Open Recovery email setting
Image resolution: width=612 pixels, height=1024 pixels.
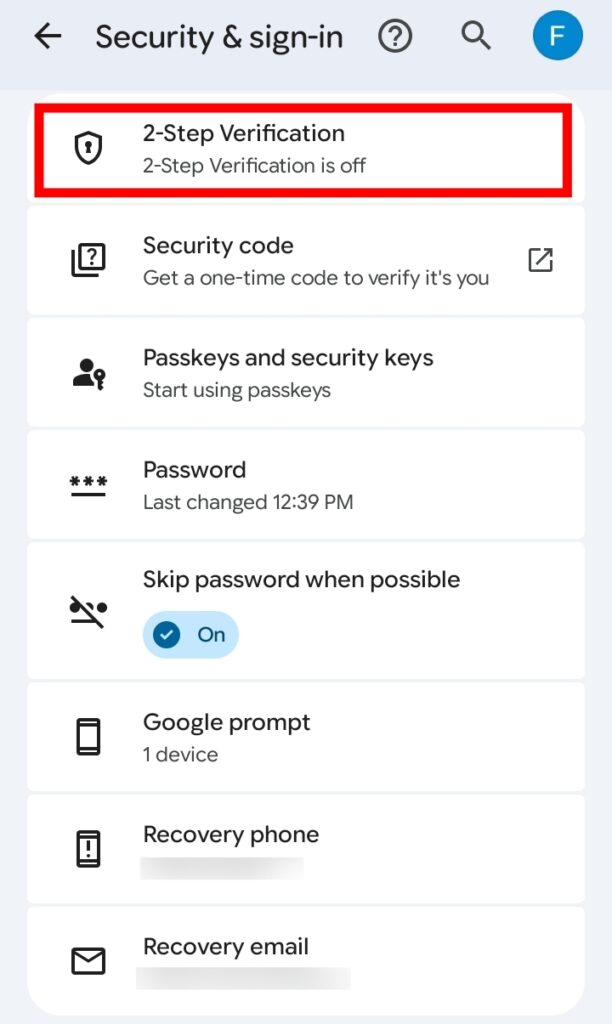click(x=300, y=961)
